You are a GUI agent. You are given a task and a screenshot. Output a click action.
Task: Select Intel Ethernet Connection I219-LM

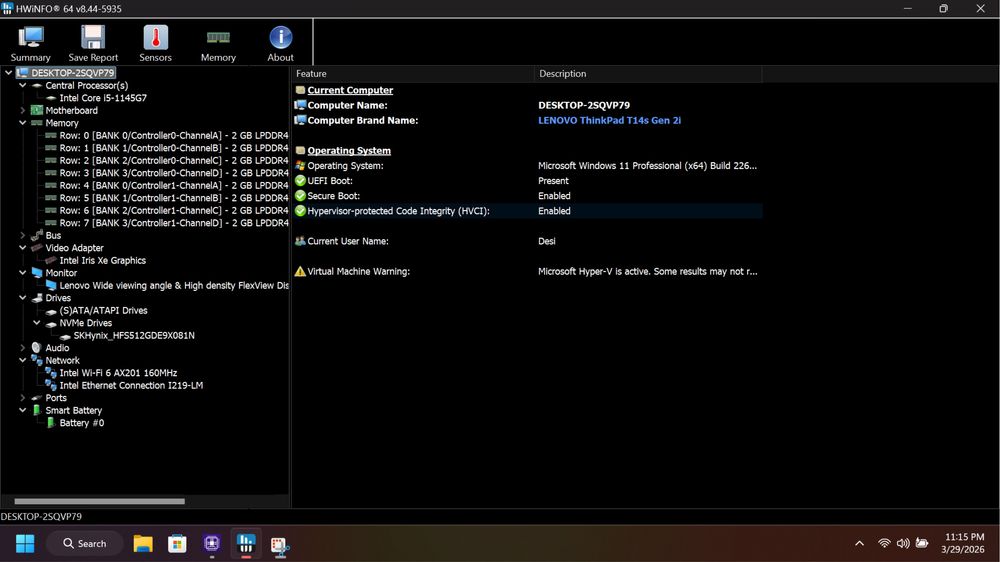(131, 385)
